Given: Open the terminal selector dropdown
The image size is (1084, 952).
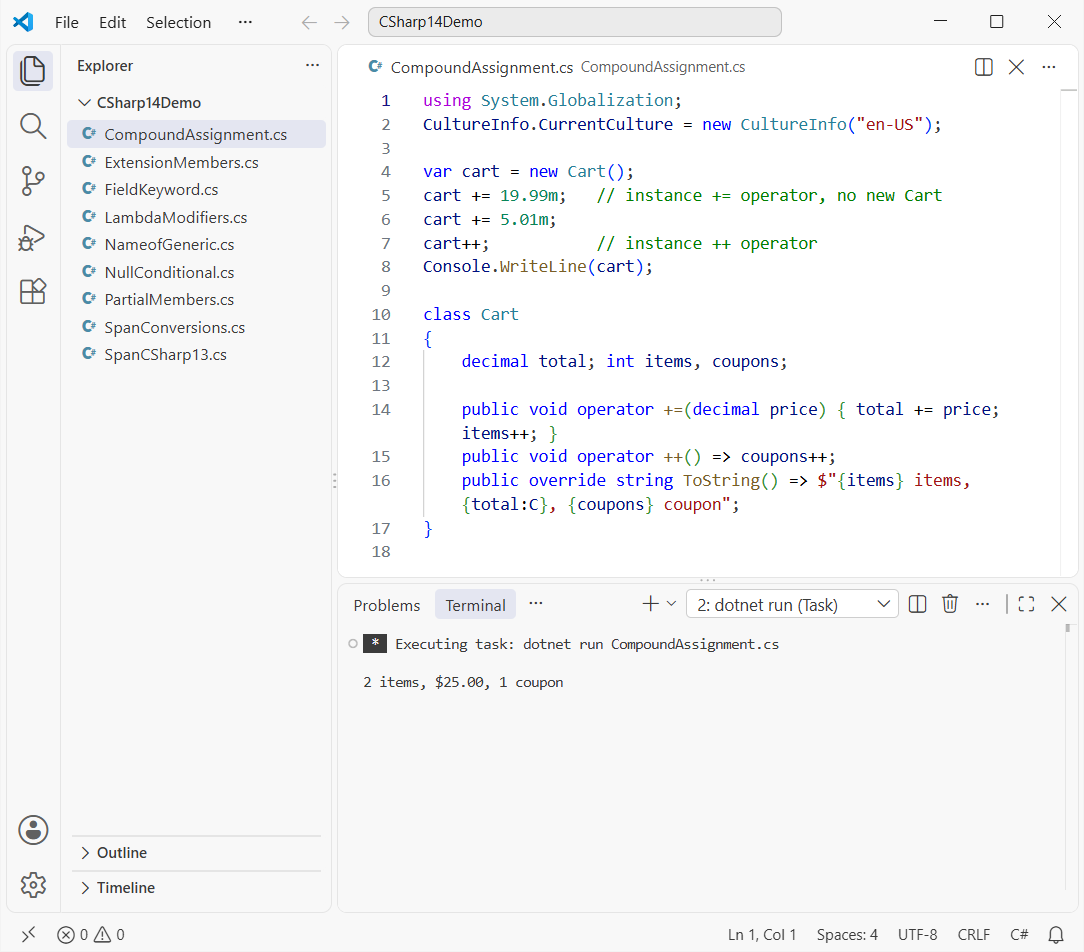Looking at the screenshot, I should point(792,604).
